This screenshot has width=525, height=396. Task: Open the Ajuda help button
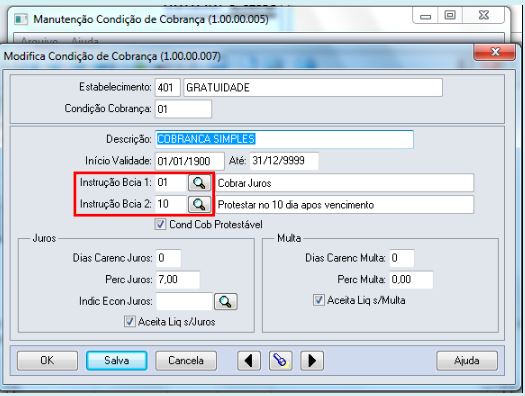[x=467, y=361]
